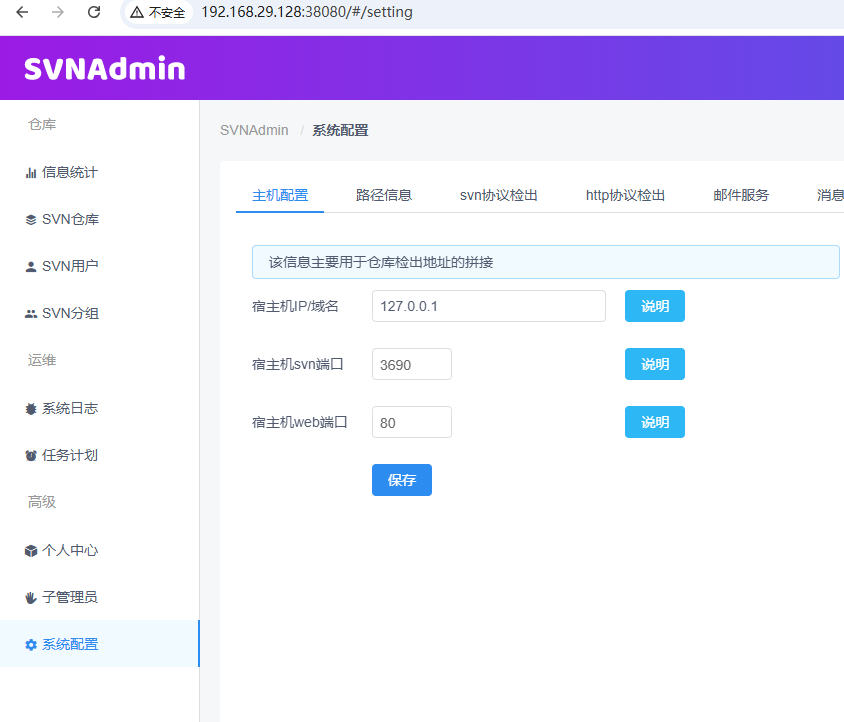844x722 pixels.
Task: Go to SVN用户 menu entry
Action: click(100, 266)
